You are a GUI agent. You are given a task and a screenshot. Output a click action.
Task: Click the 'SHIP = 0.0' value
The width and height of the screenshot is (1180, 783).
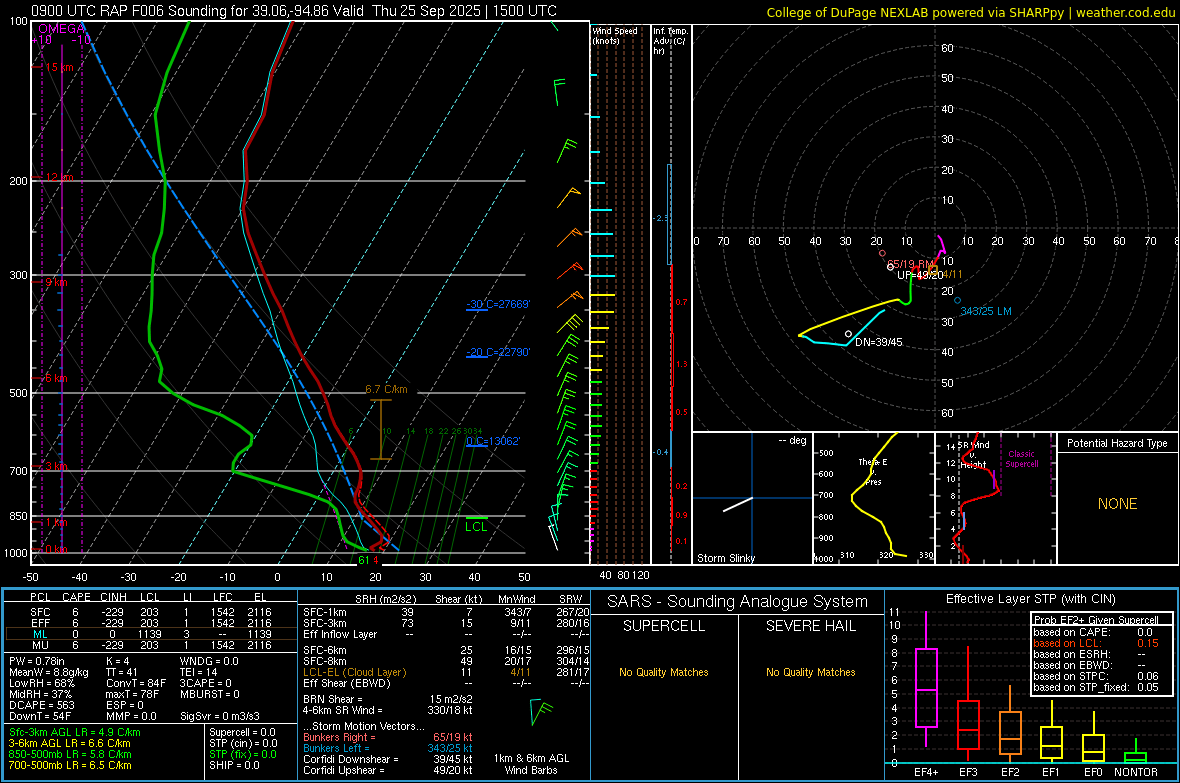click(234, 765)
